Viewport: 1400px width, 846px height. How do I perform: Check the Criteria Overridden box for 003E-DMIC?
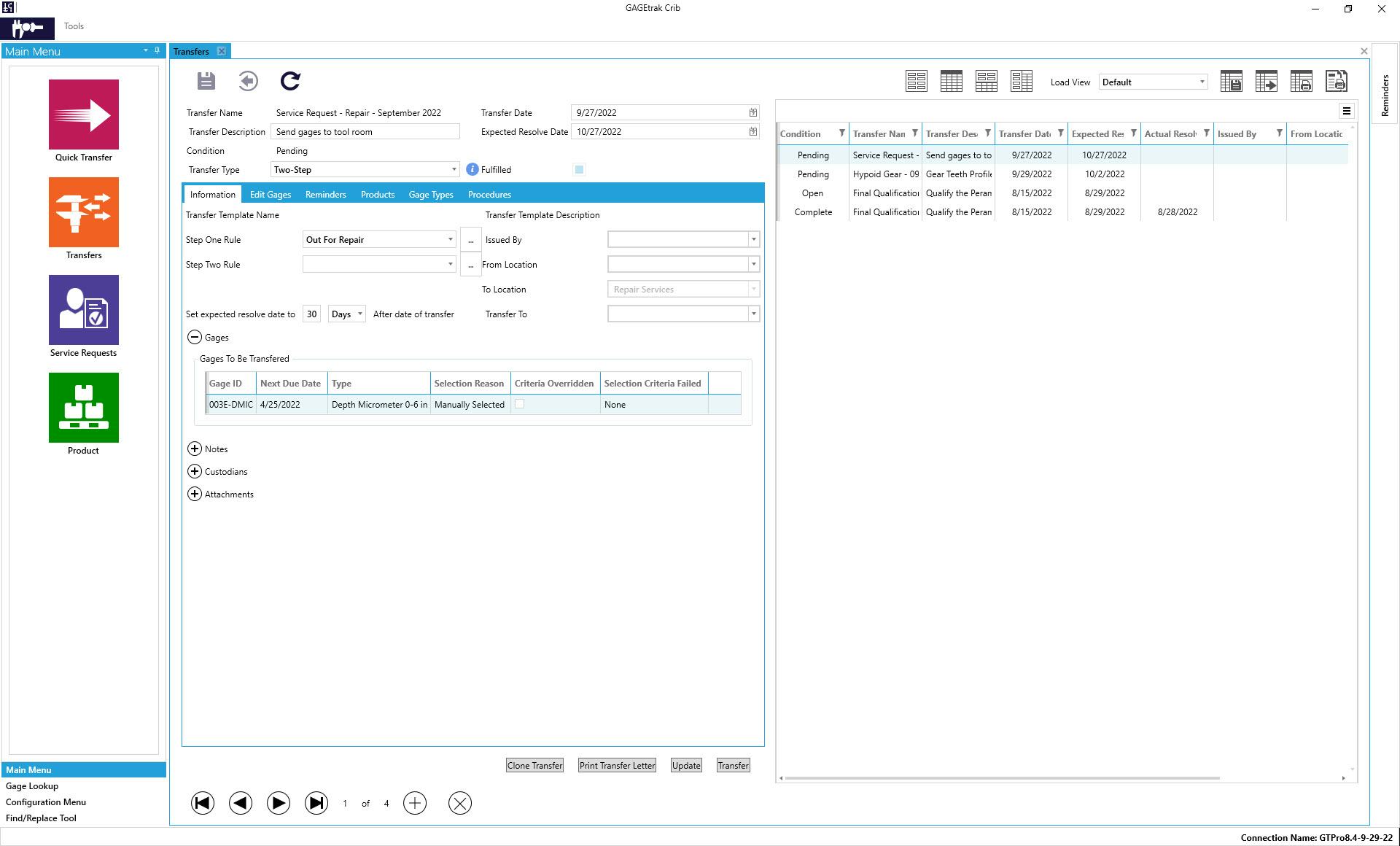tap(519, 404)
